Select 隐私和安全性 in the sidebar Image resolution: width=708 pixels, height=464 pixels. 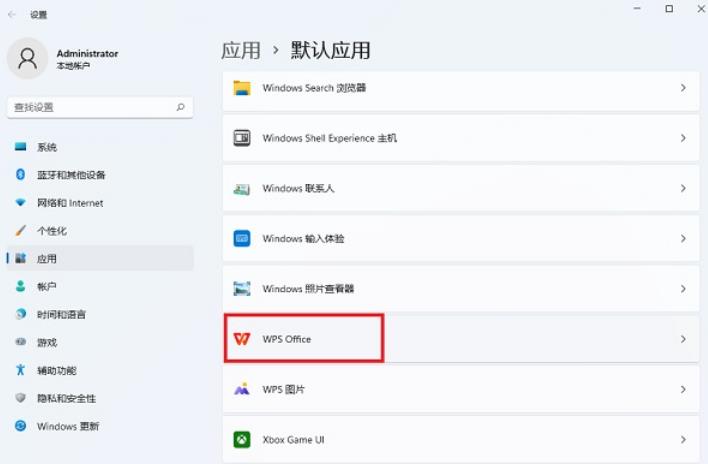[100, 398]
